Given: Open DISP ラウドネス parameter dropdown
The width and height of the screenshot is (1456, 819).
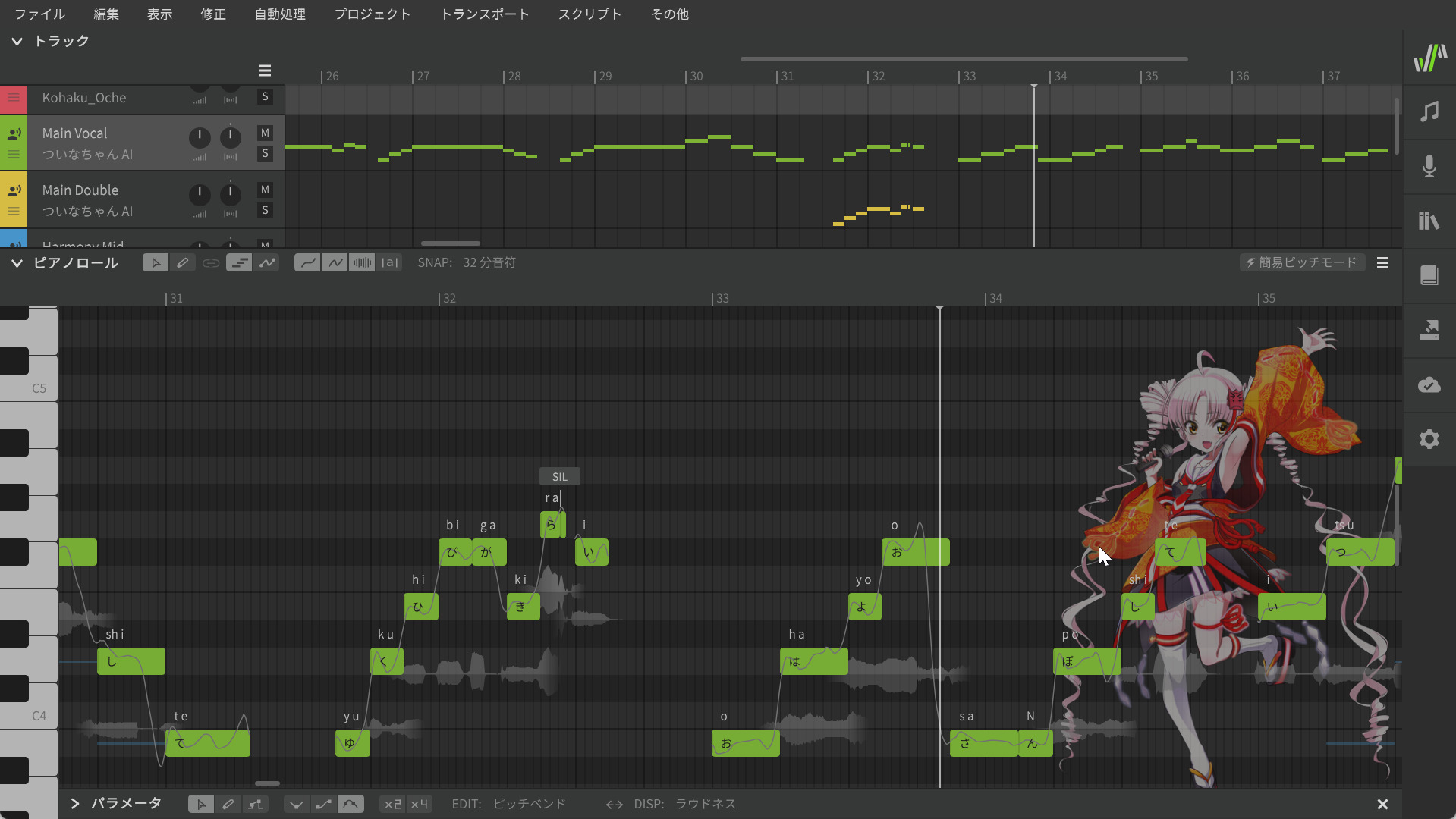Looking at the screenshot, I should click(x=685, y=804).
